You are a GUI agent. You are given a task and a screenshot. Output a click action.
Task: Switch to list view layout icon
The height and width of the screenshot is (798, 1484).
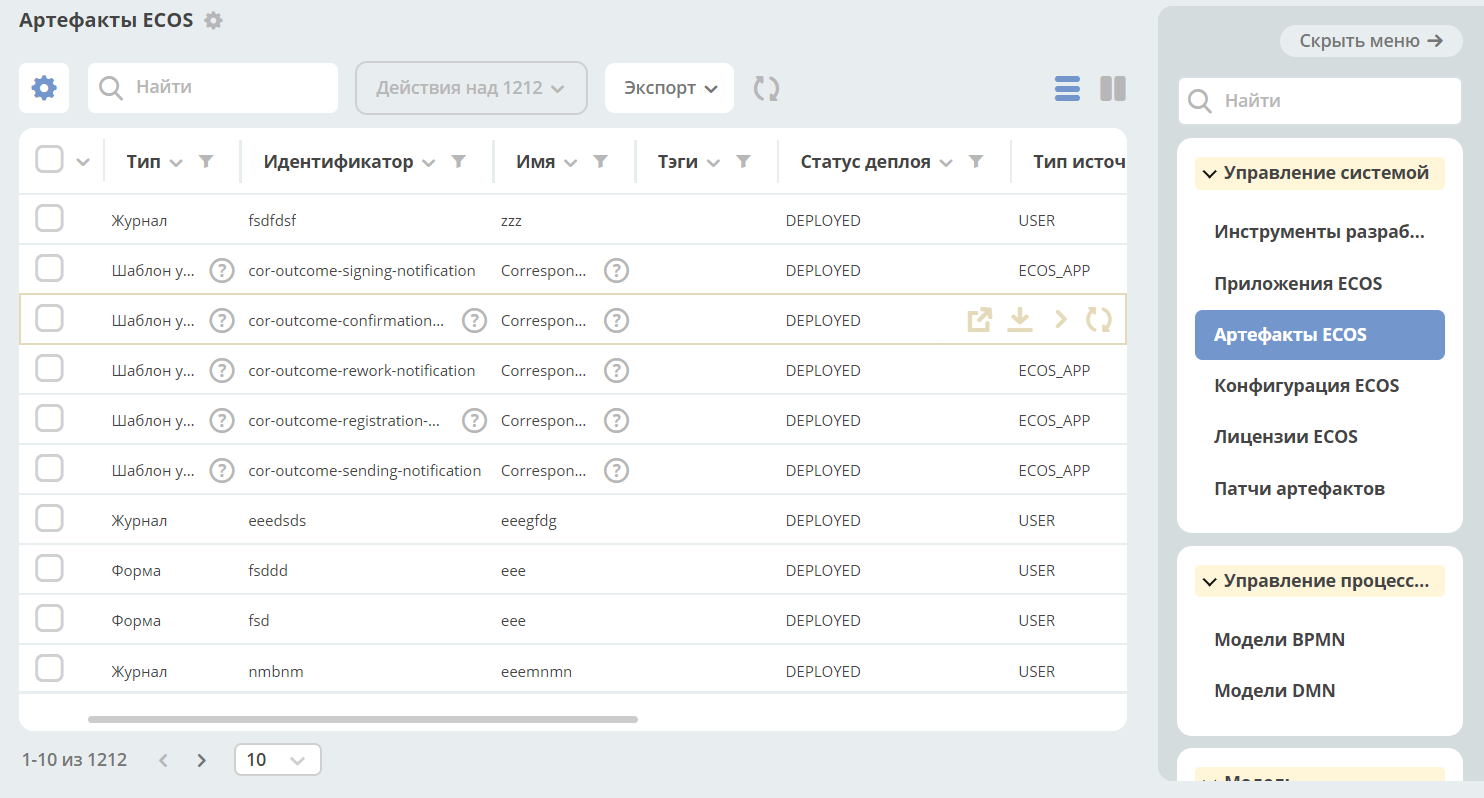point(1067,89)
